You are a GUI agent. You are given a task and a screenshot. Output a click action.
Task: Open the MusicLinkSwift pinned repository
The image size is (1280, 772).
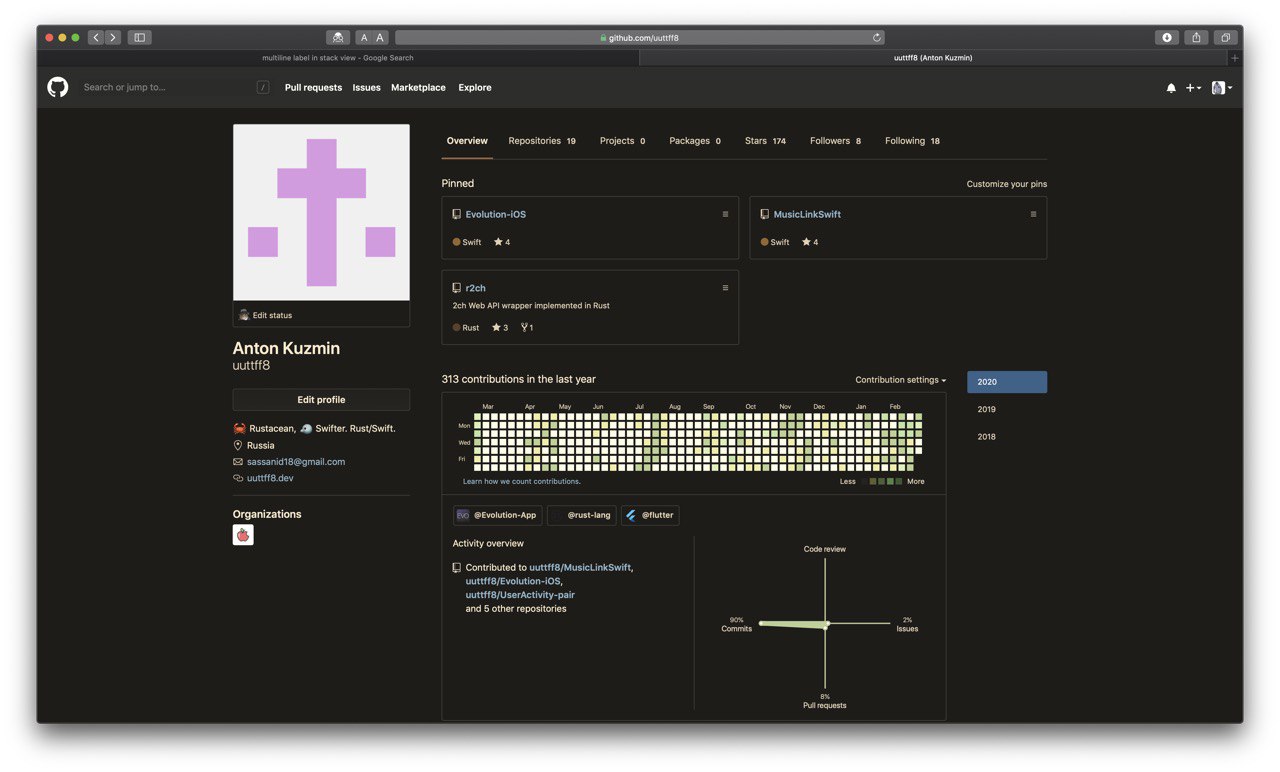click(807, 214)
